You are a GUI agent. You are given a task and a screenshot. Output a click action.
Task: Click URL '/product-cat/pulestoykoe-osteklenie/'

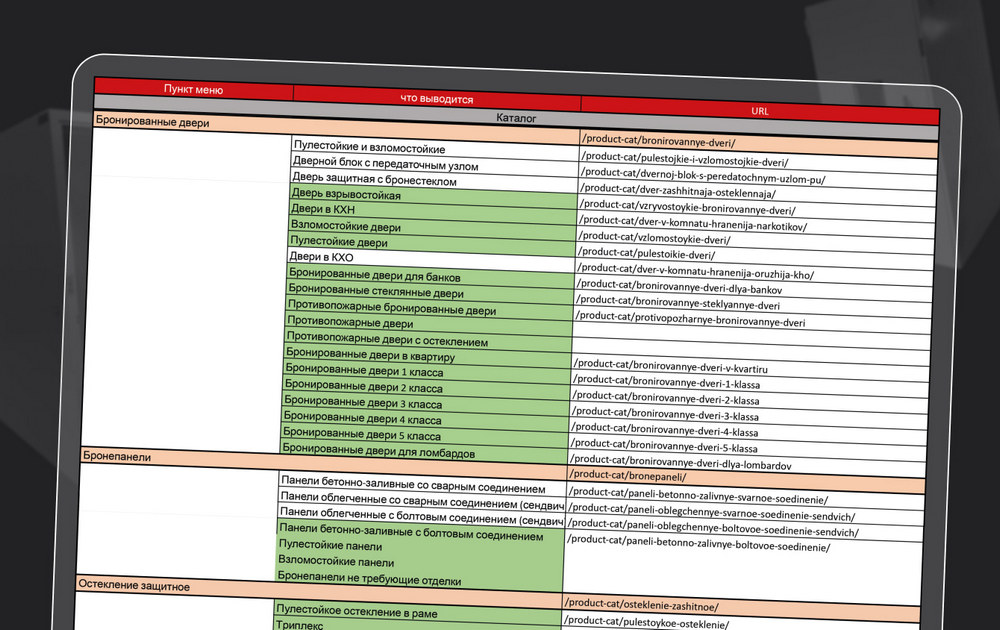646,621
